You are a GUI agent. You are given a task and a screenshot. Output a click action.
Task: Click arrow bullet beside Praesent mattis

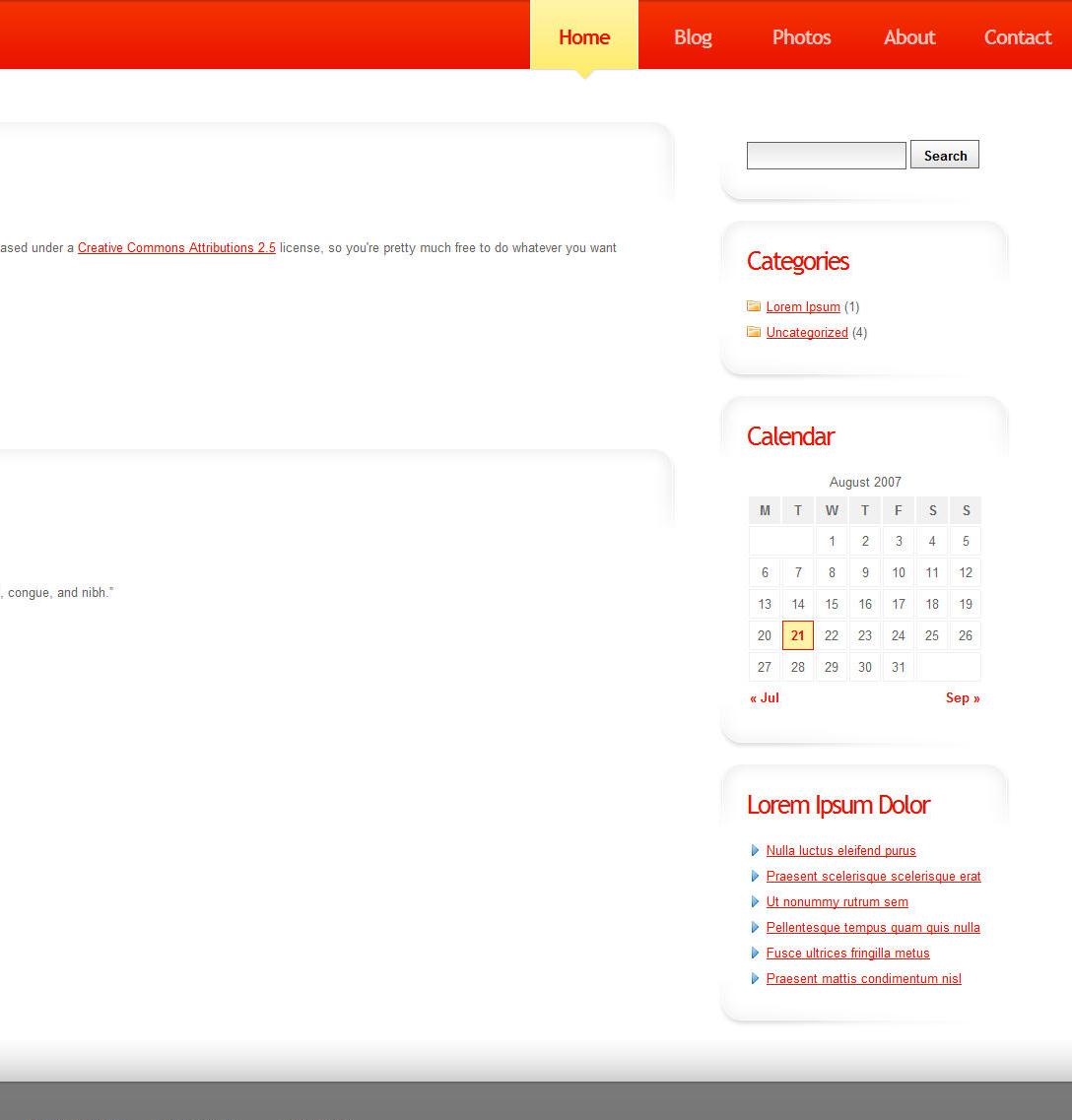click(755, 978)
